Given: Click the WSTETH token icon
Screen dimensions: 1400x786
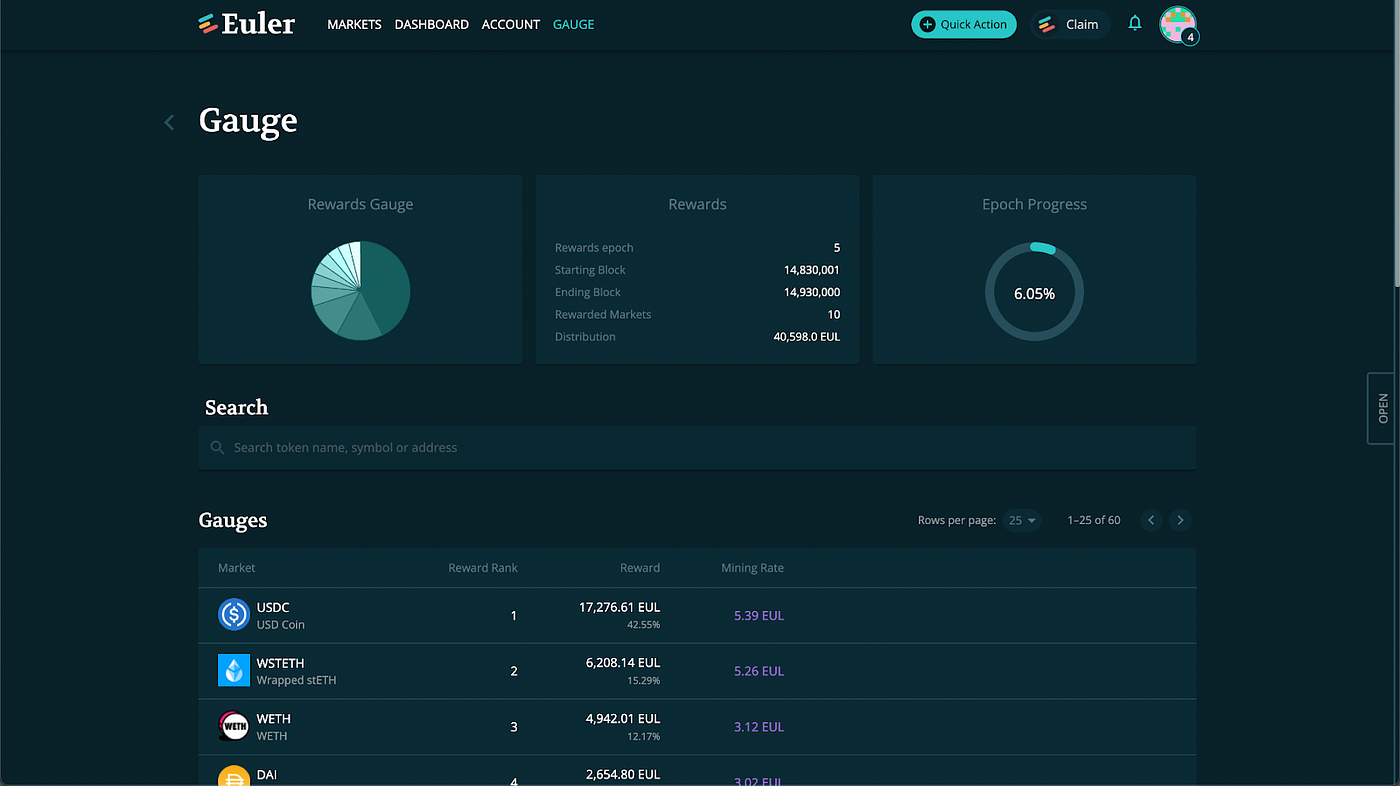Looking at the screenshot, I should tap(234, 670).
